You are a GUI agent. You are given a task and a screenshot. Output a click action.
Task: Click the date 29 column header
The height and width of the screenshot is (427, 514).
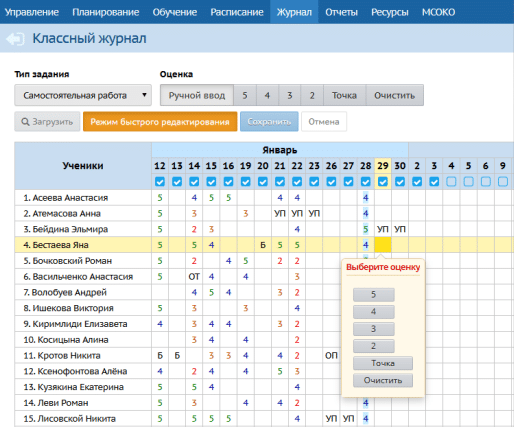[x=383, y=166]
